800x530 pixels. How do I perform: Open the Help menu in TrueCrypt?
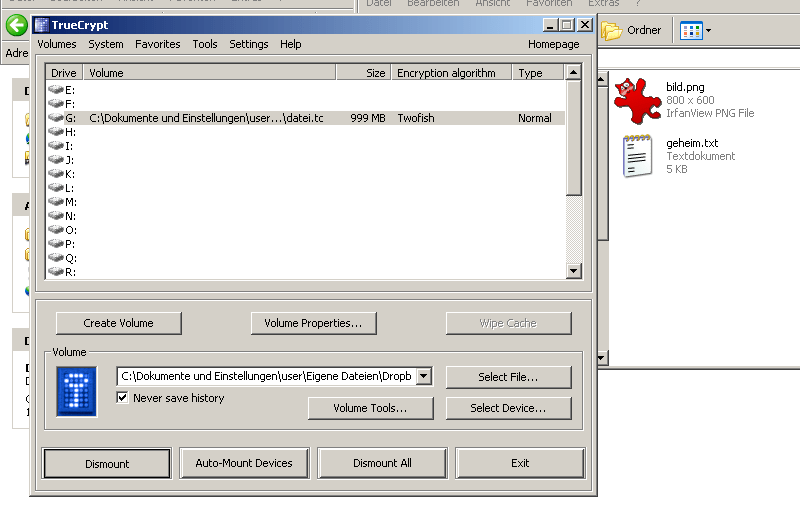290,44
